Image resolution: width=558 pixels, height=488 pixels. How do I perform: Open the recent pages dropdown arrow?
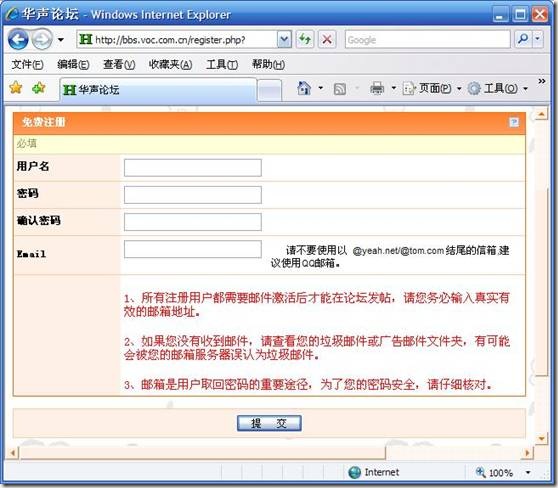click(61, 40)
